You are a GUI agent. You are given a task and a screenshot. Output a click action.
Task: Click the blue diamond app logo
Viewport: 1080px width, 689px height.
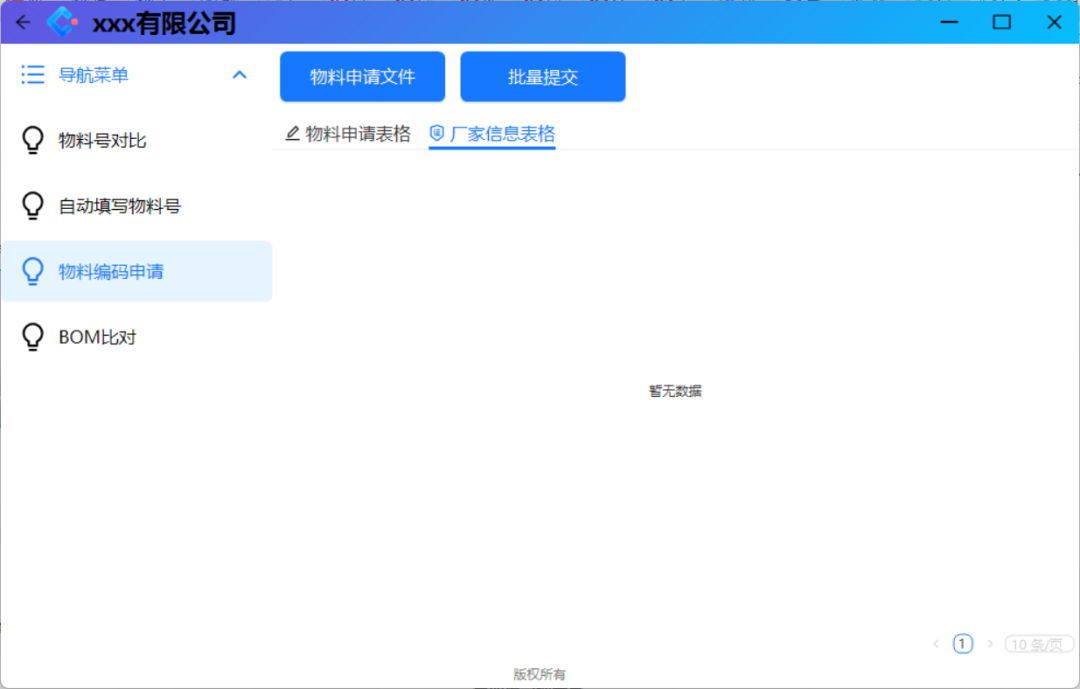62,22
